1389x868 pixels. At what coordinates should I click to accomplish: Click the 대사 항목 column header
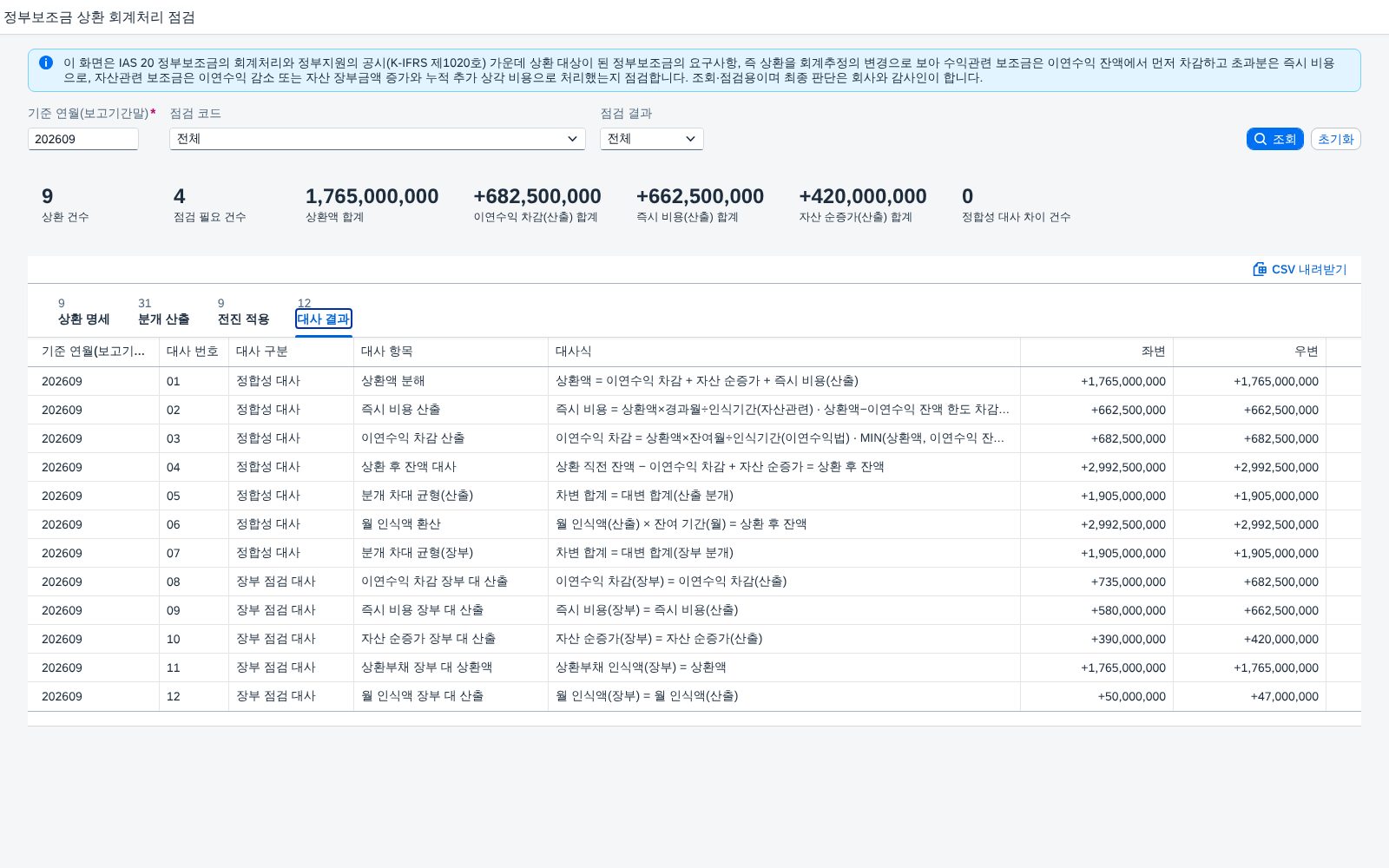point(450,352)
